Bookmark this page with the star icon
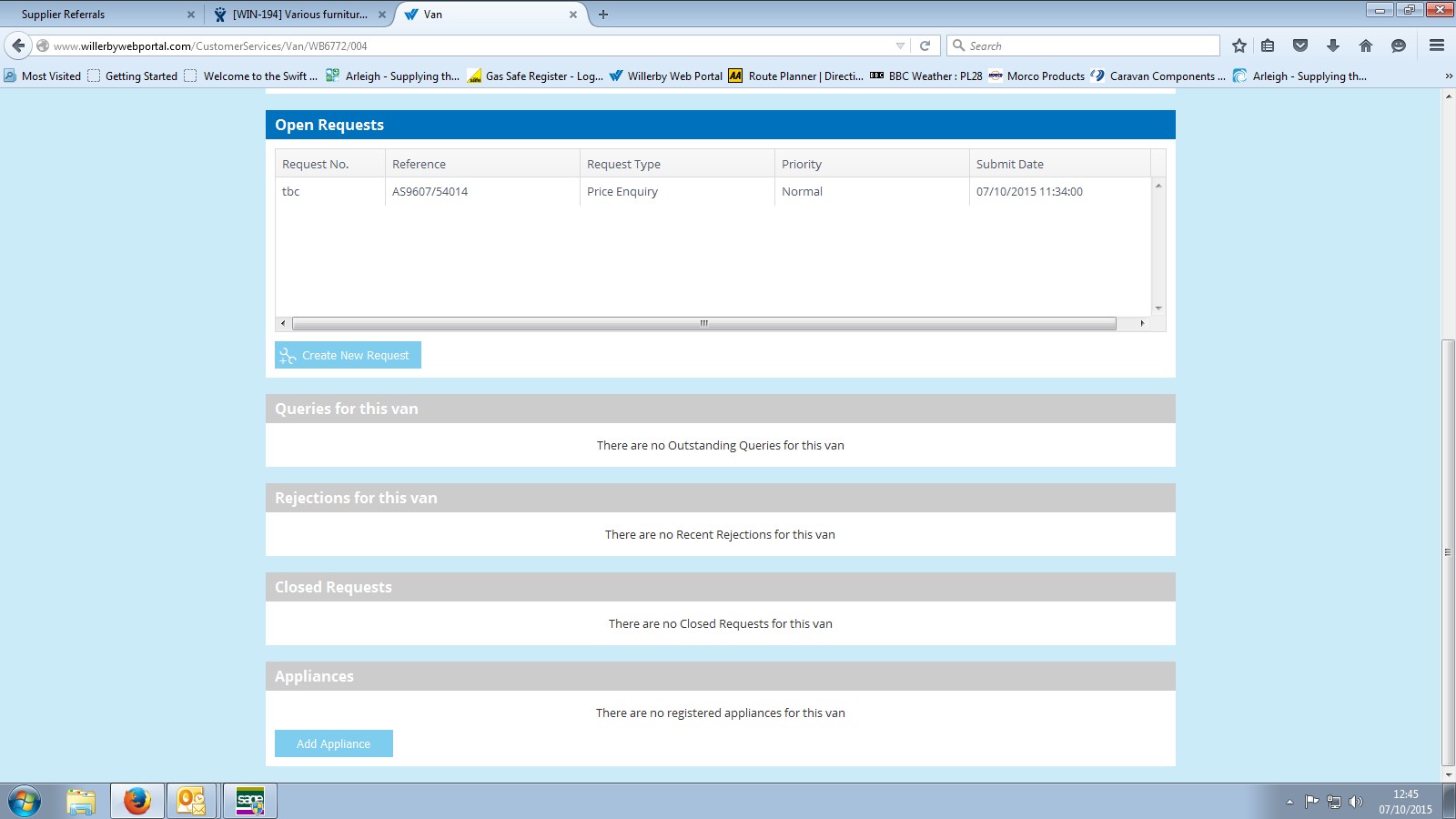 [x=1239, y=45]
